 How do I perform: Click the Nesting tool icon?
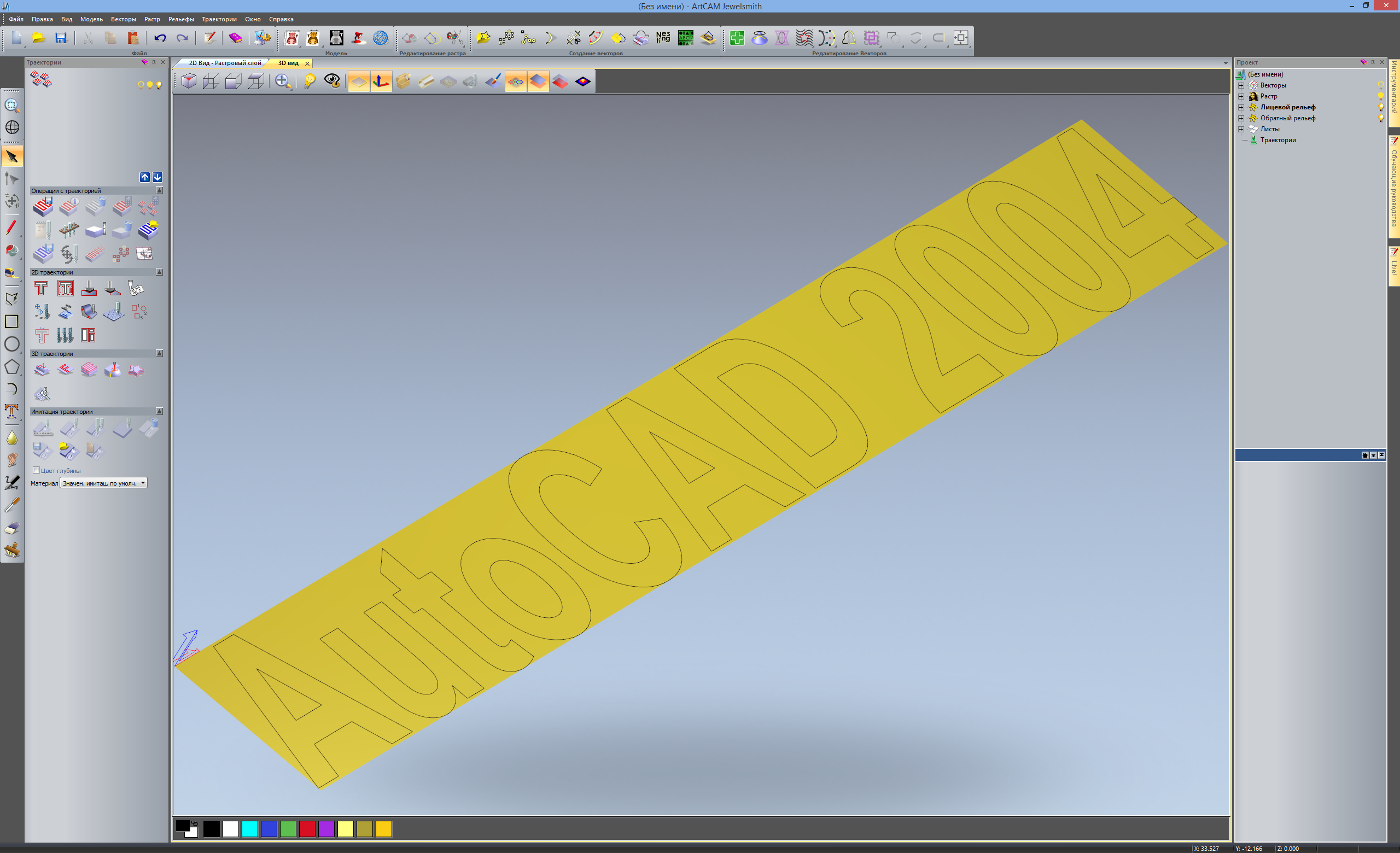coord(663,38)
